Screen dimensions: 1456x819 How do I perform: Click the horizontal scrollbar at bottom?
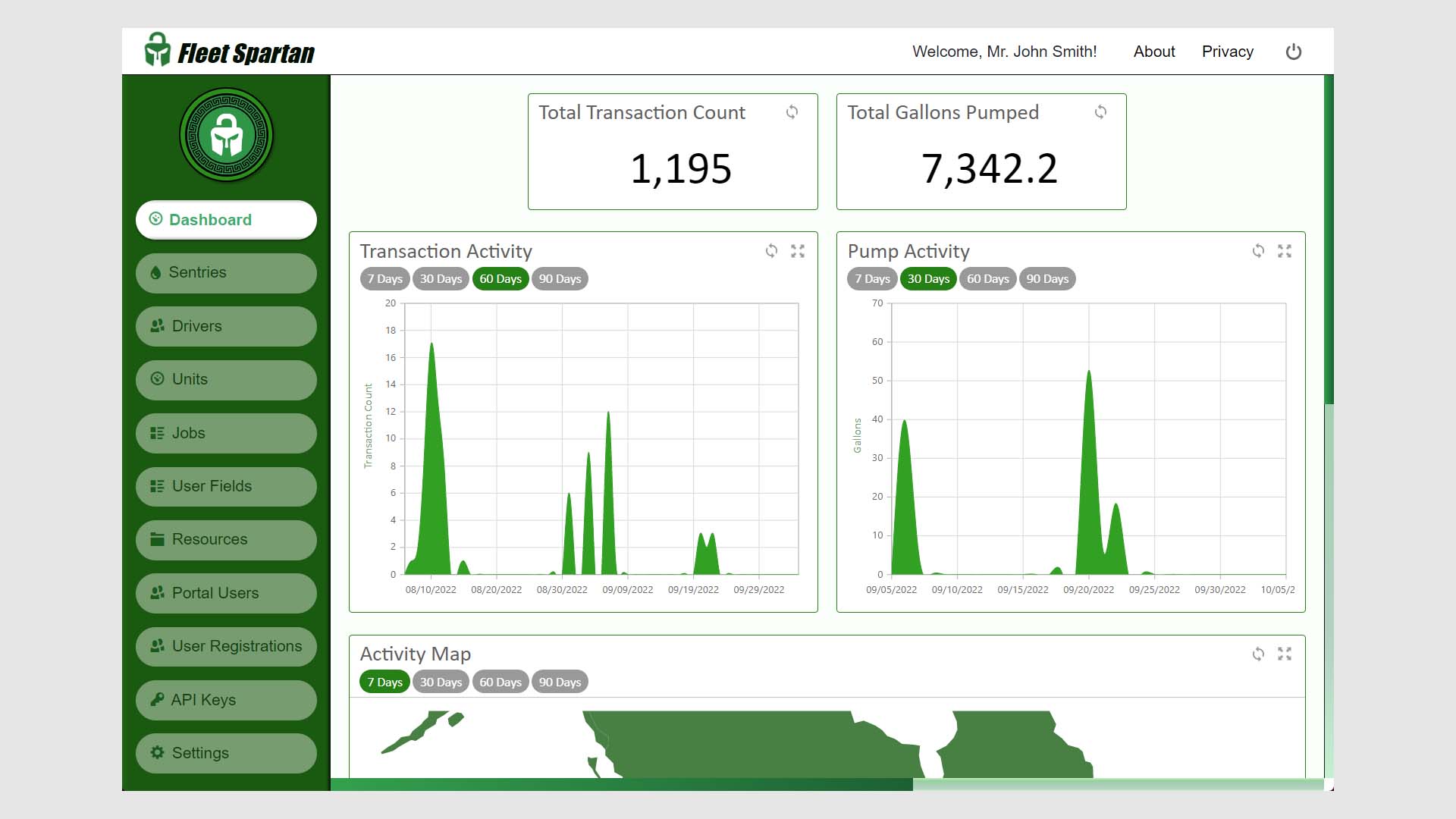pos(622,784)
